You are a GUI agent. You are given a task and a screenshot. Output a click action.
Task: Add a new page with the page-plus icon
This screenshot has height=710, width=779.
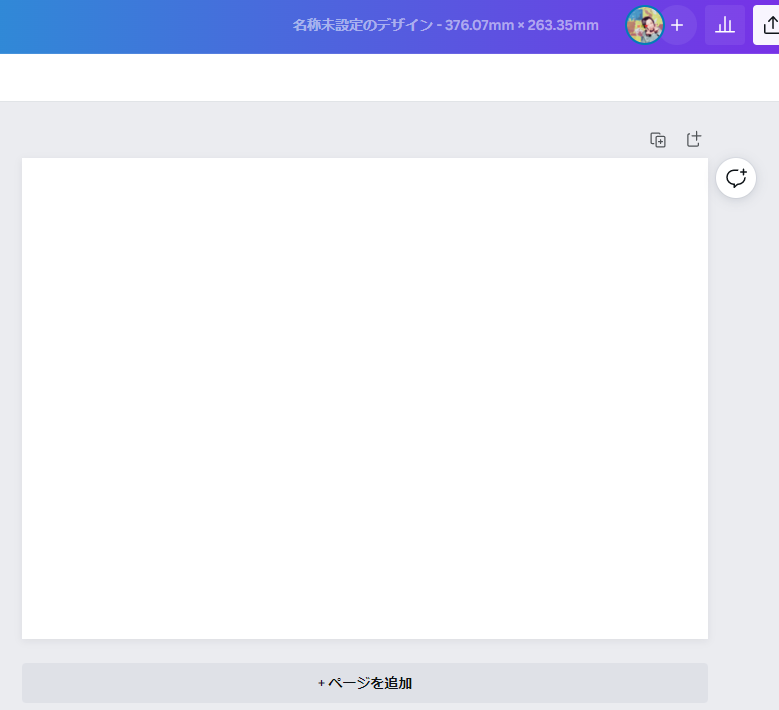tap(694, 140)
